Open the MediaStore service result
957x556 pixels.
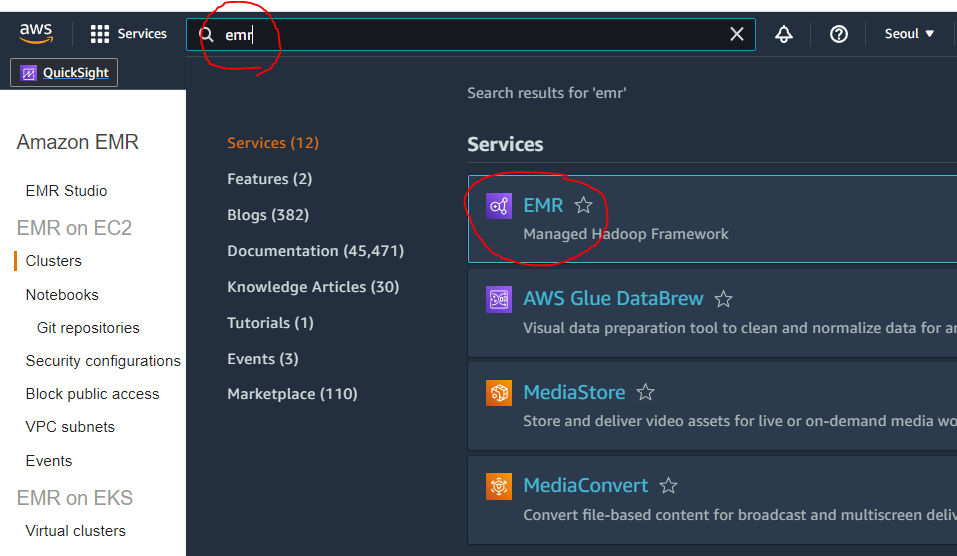tap(574, 392)
